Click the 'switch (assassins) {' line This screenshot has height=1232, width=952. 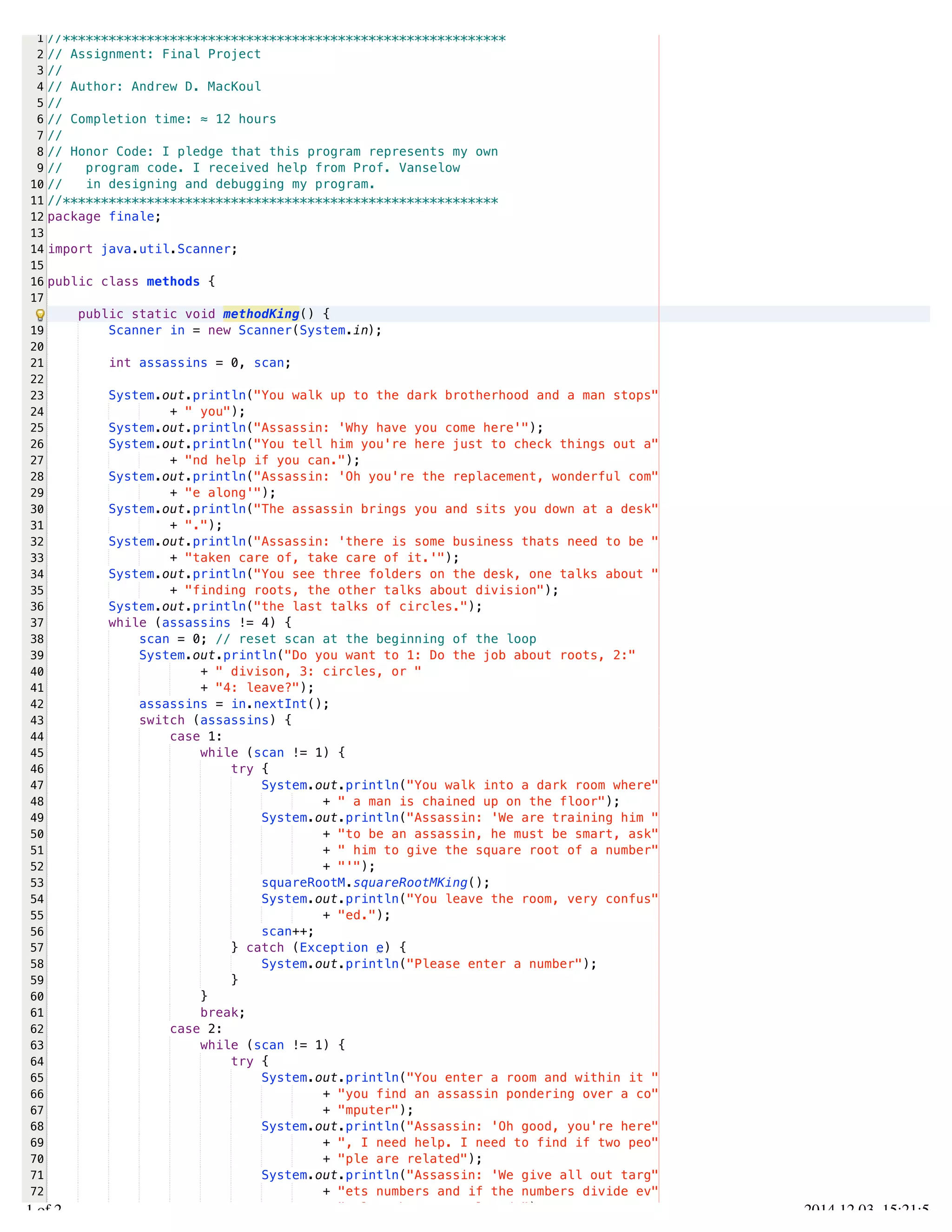(215, 720)
